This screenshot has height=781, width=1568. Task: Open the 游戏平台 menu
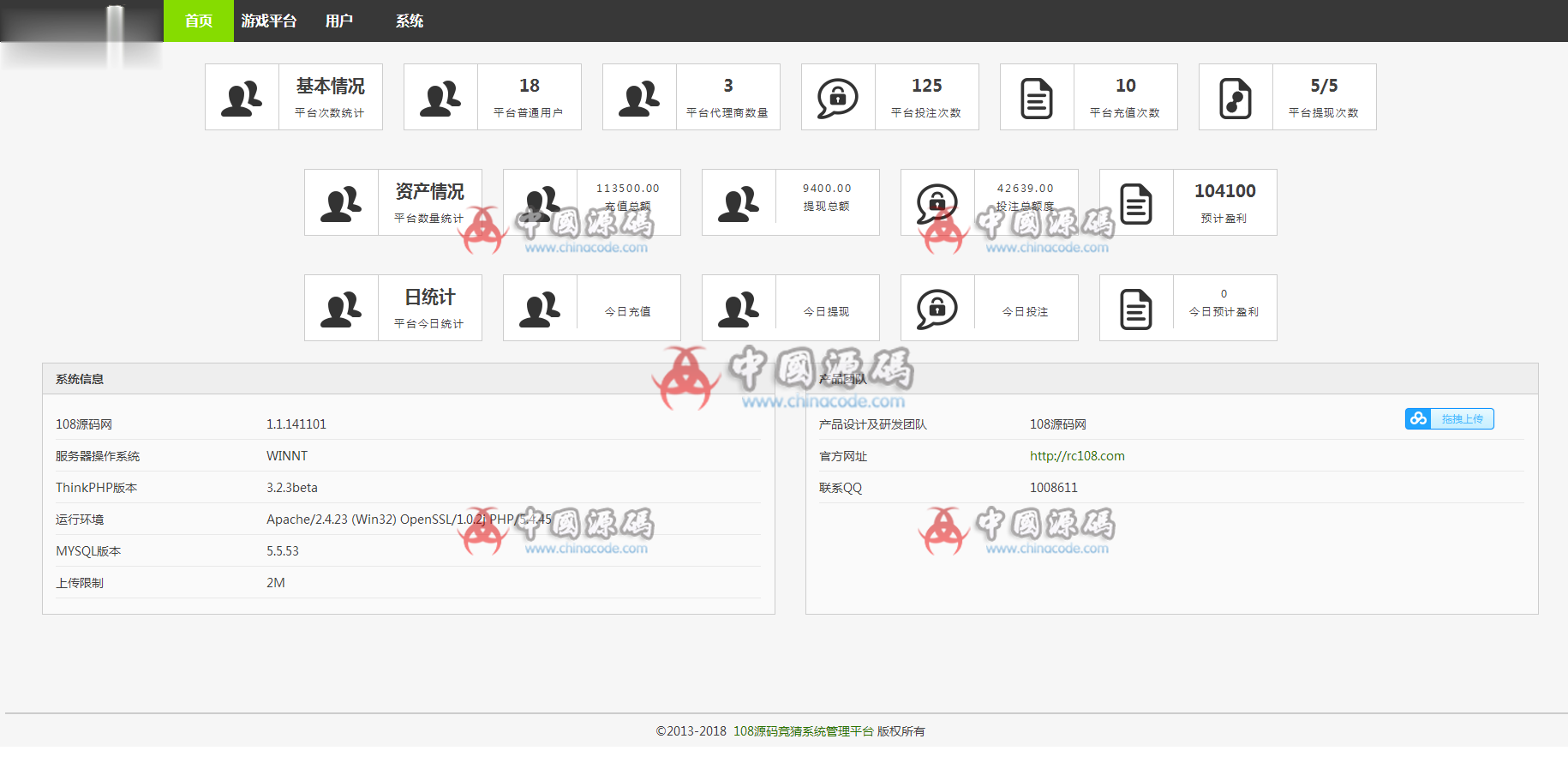pyautogui.click(x=268, y=21)
